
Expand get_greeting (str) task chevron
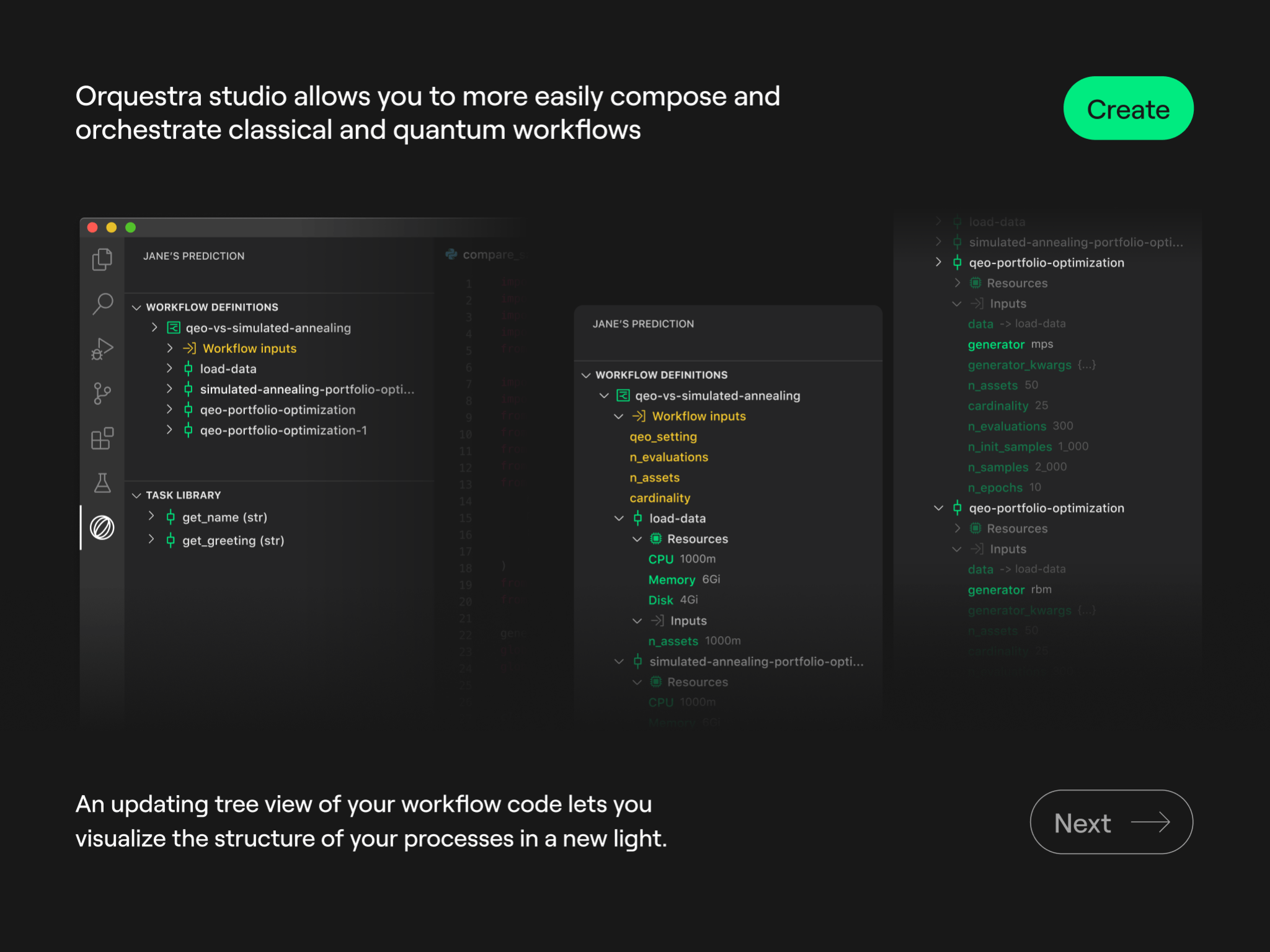pos(151,540)
